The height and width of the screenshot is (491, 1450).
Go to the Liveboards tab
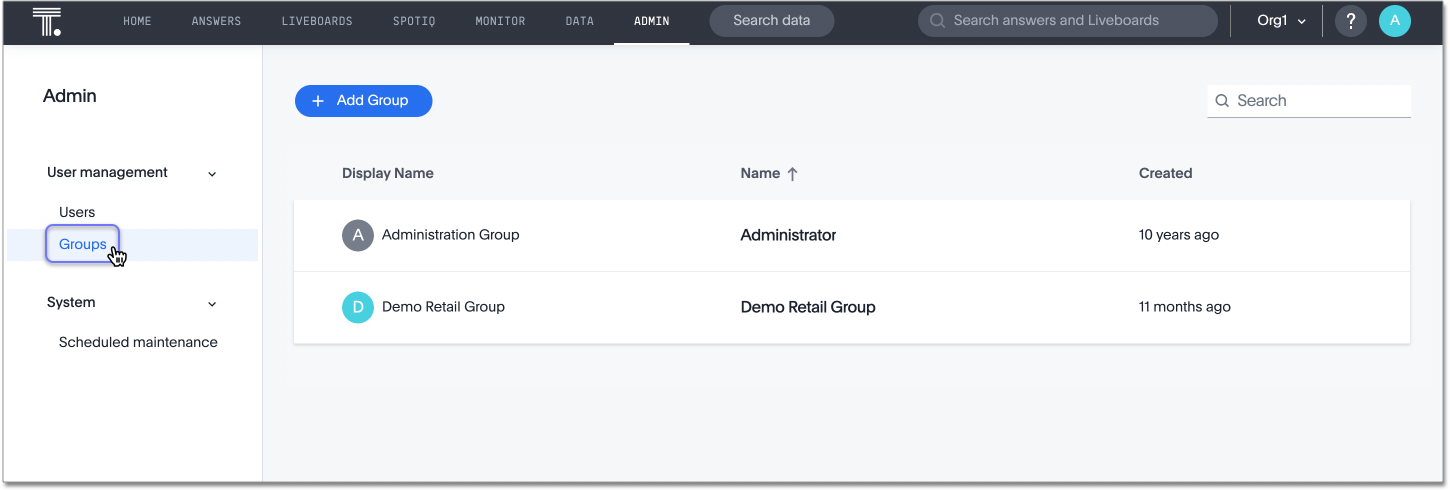316,21
